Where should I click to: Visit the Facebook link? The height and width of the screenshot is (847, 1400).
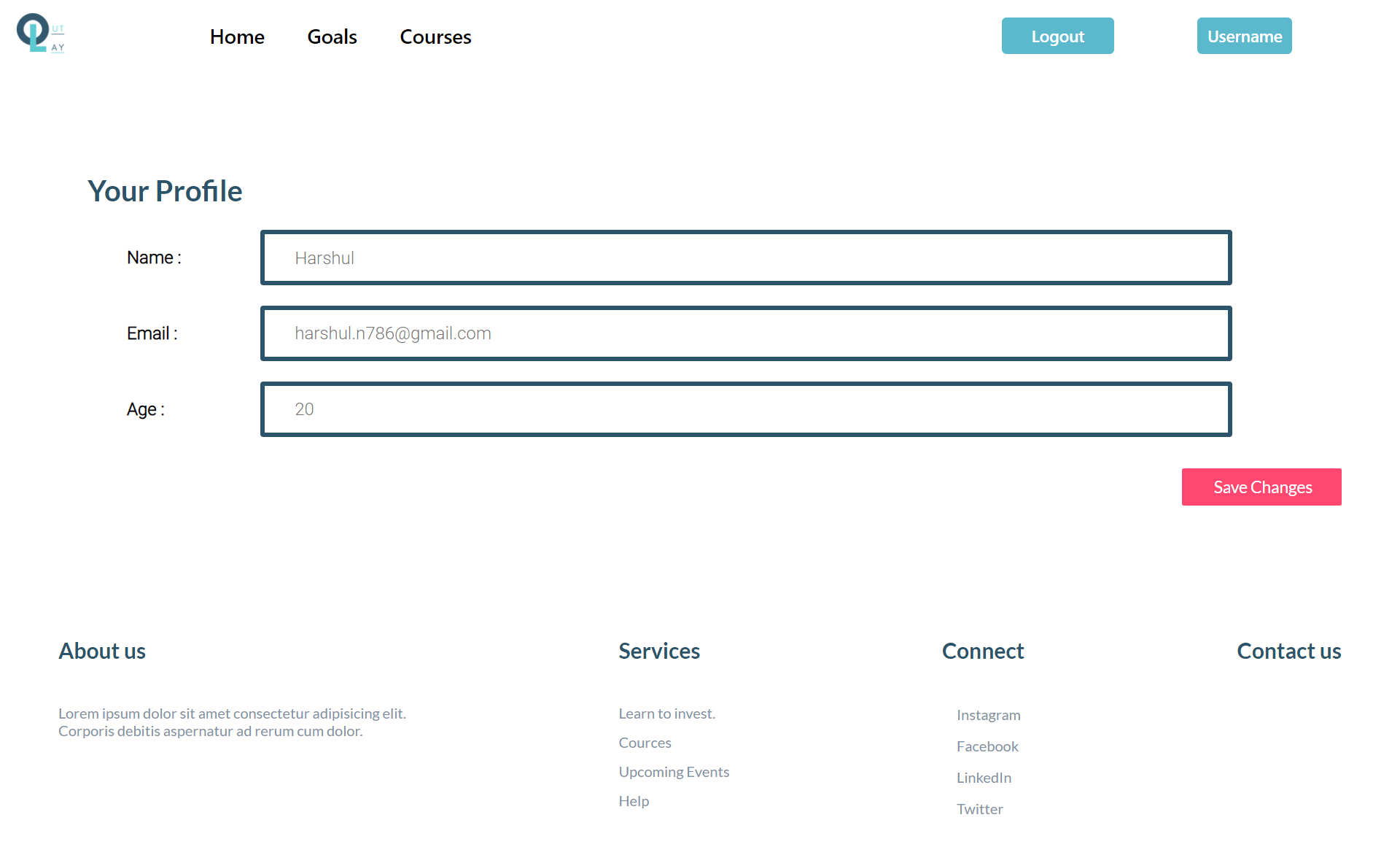[987, 746]
